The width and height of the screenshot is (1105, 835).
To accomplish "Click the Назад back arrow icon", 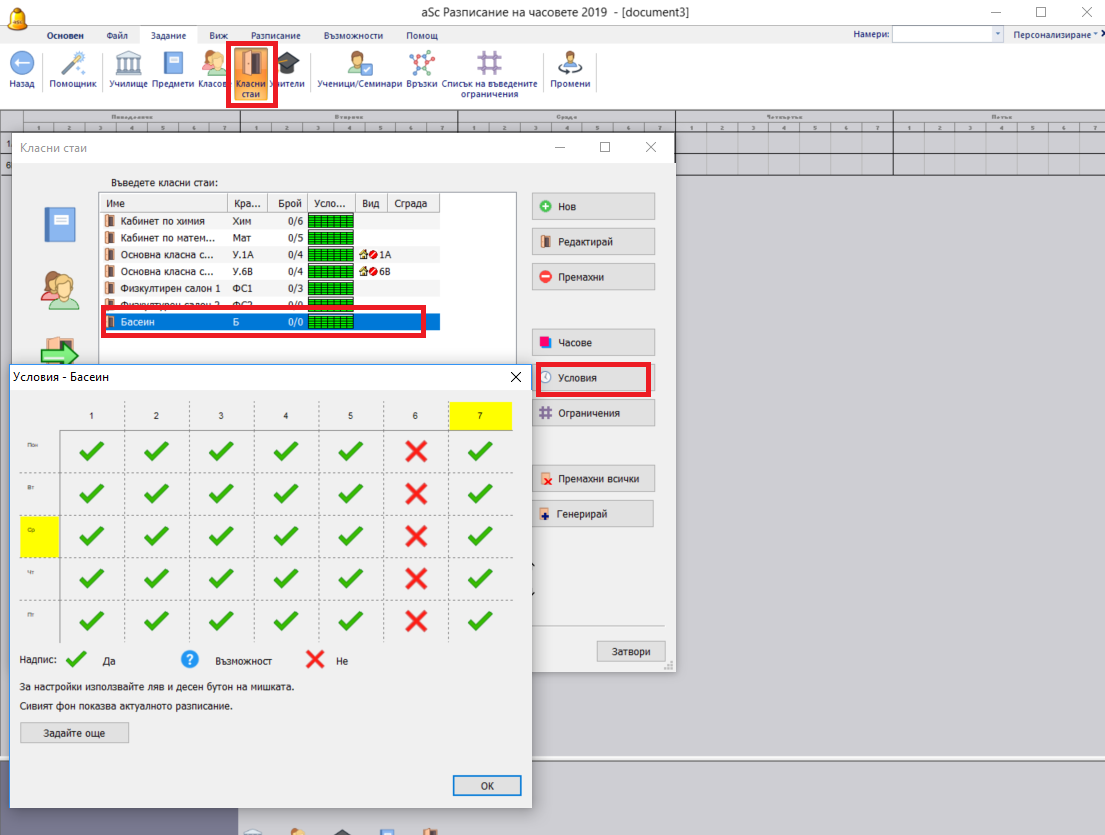I will click(x=21, y=64).
